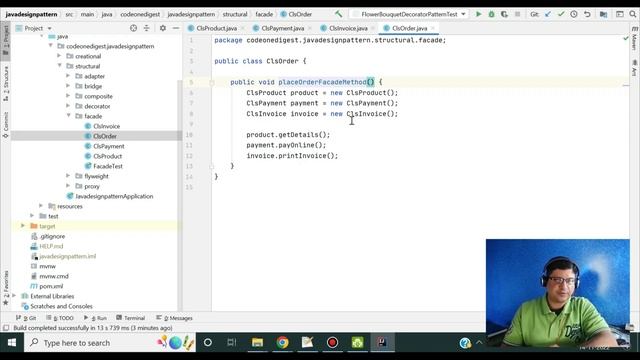Click the facade breadcrumb segment
Screen dimensions: 640x360
tap(264, 14)
